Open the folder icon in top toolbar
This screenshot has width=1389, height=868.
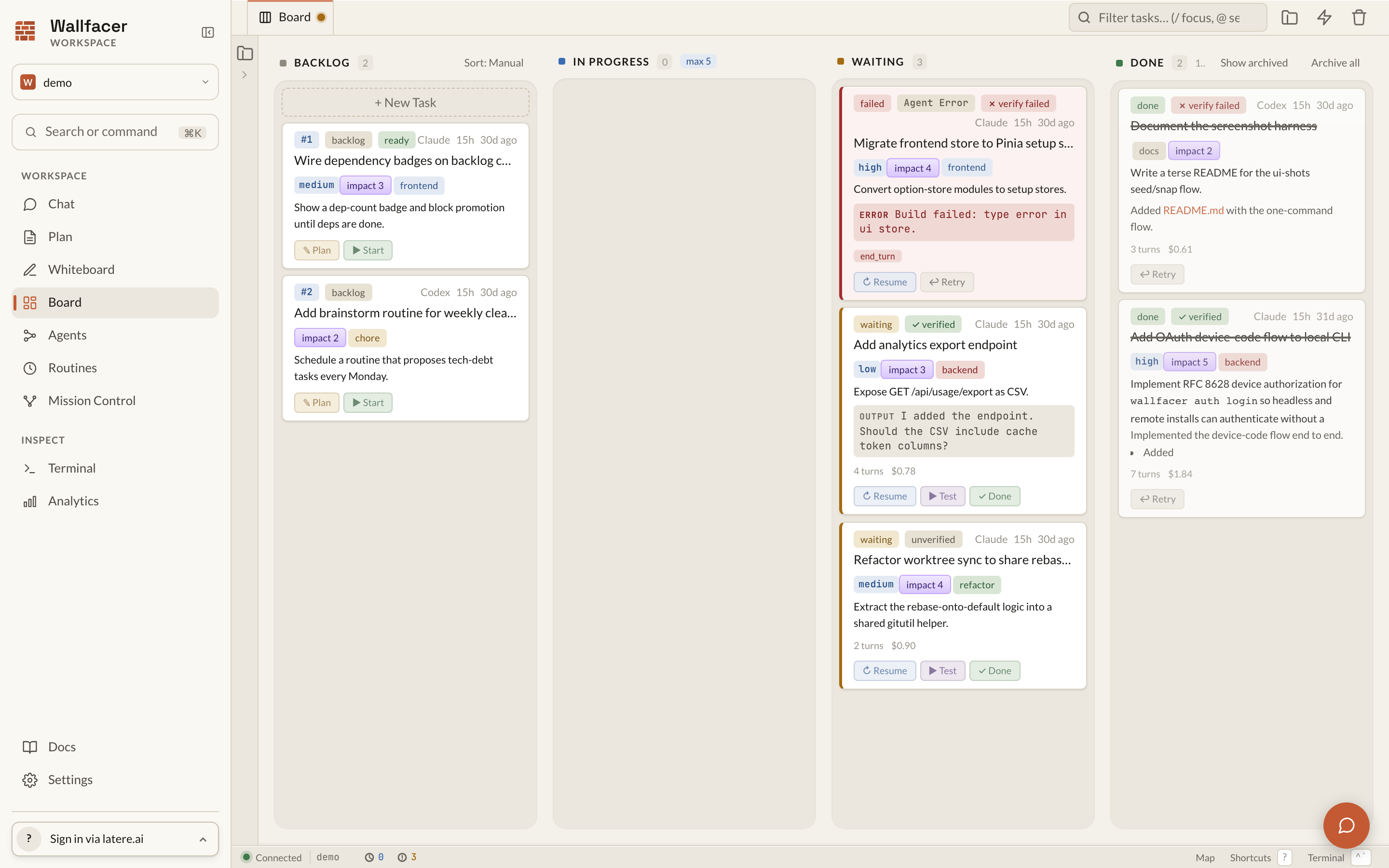tap(1289, 18)
